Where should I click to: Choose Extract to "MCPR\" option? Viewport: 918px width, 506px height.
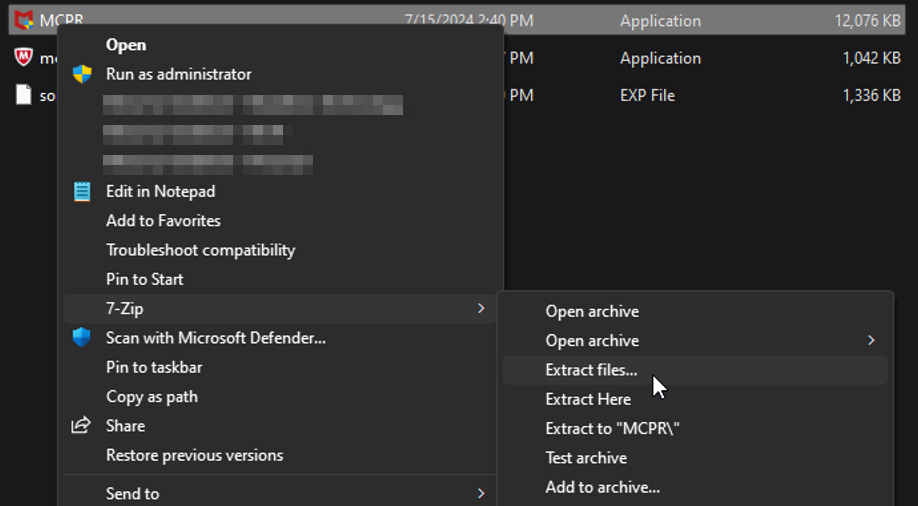point(612,428)
